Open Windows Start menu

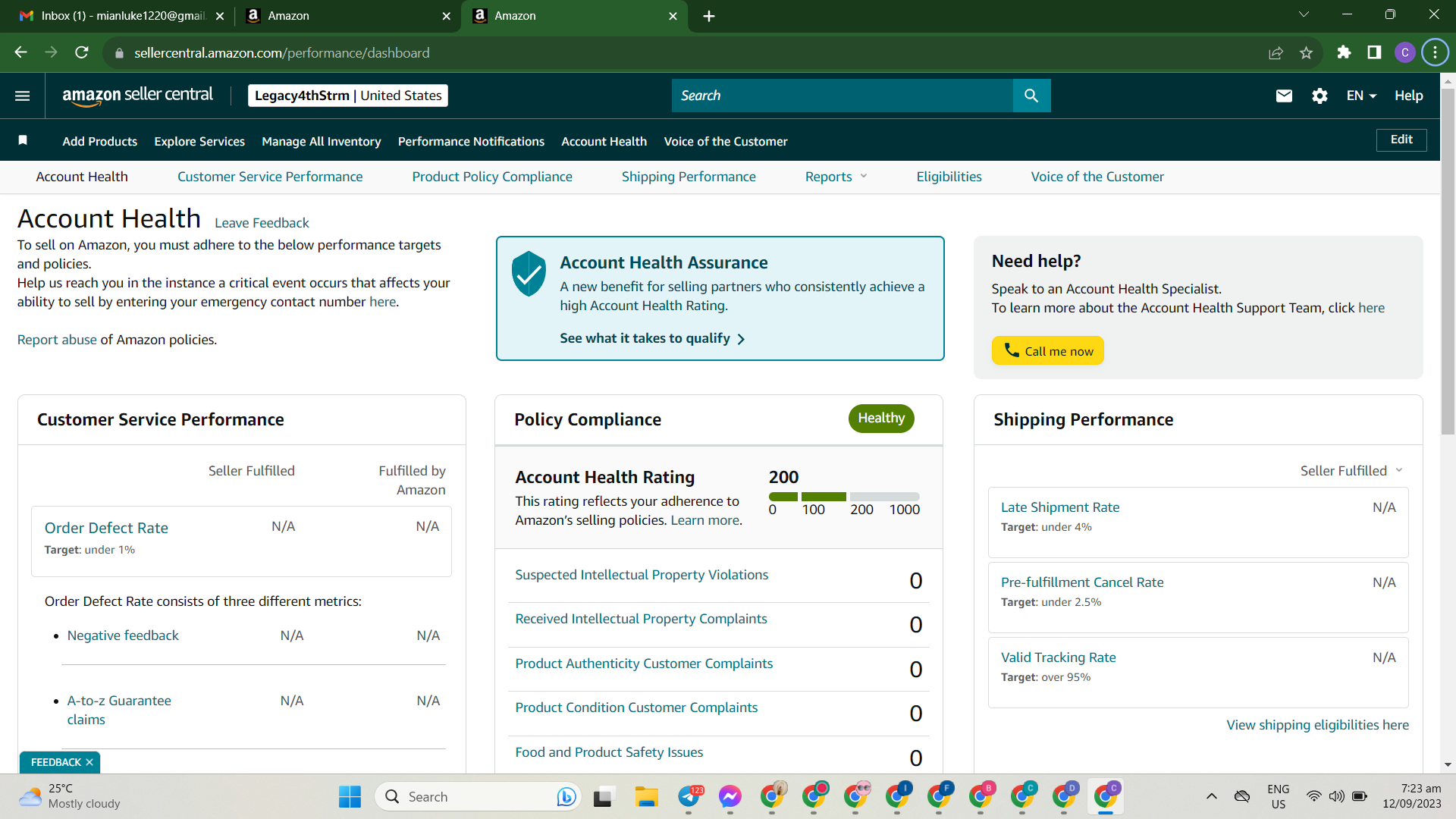(x=350, y=796)
